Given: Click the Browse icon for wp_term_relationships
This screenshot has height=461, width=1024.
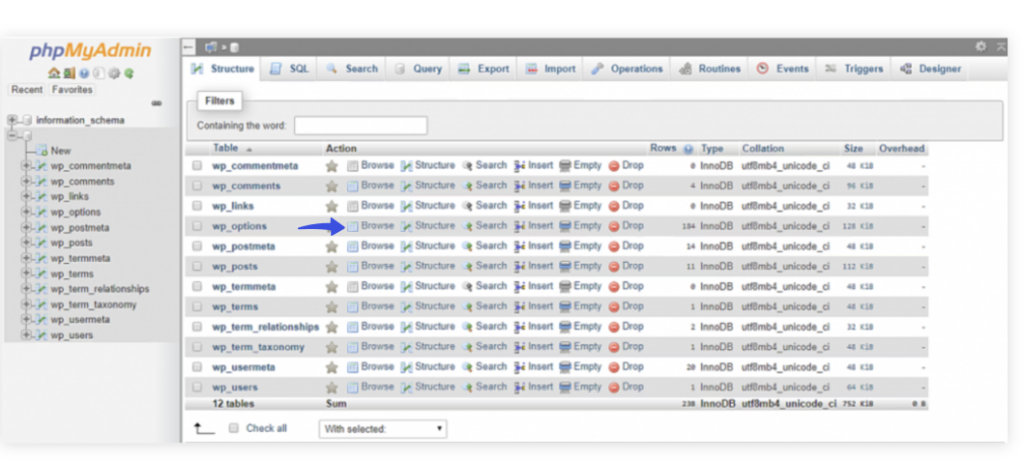Looking at the screenshot, I should tap(353, 326).
